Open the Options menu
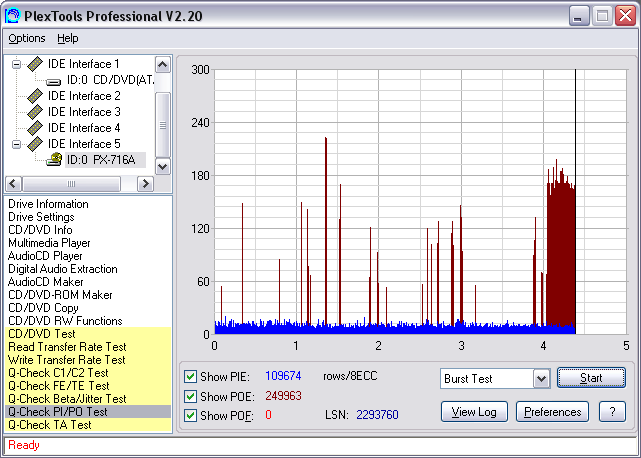 tap(27, 38)
